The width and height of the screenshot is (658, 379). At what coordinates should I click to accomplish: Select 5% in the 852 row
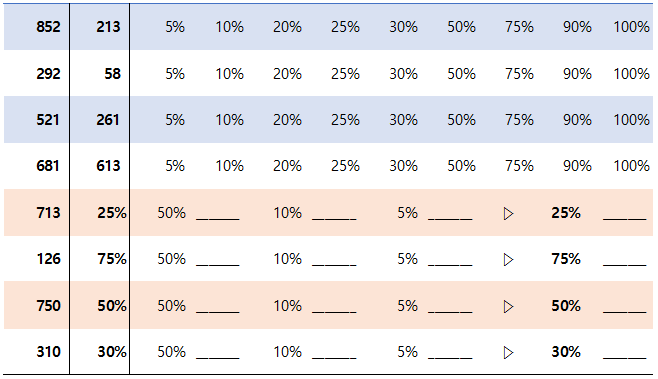click(x=175, y=27)
